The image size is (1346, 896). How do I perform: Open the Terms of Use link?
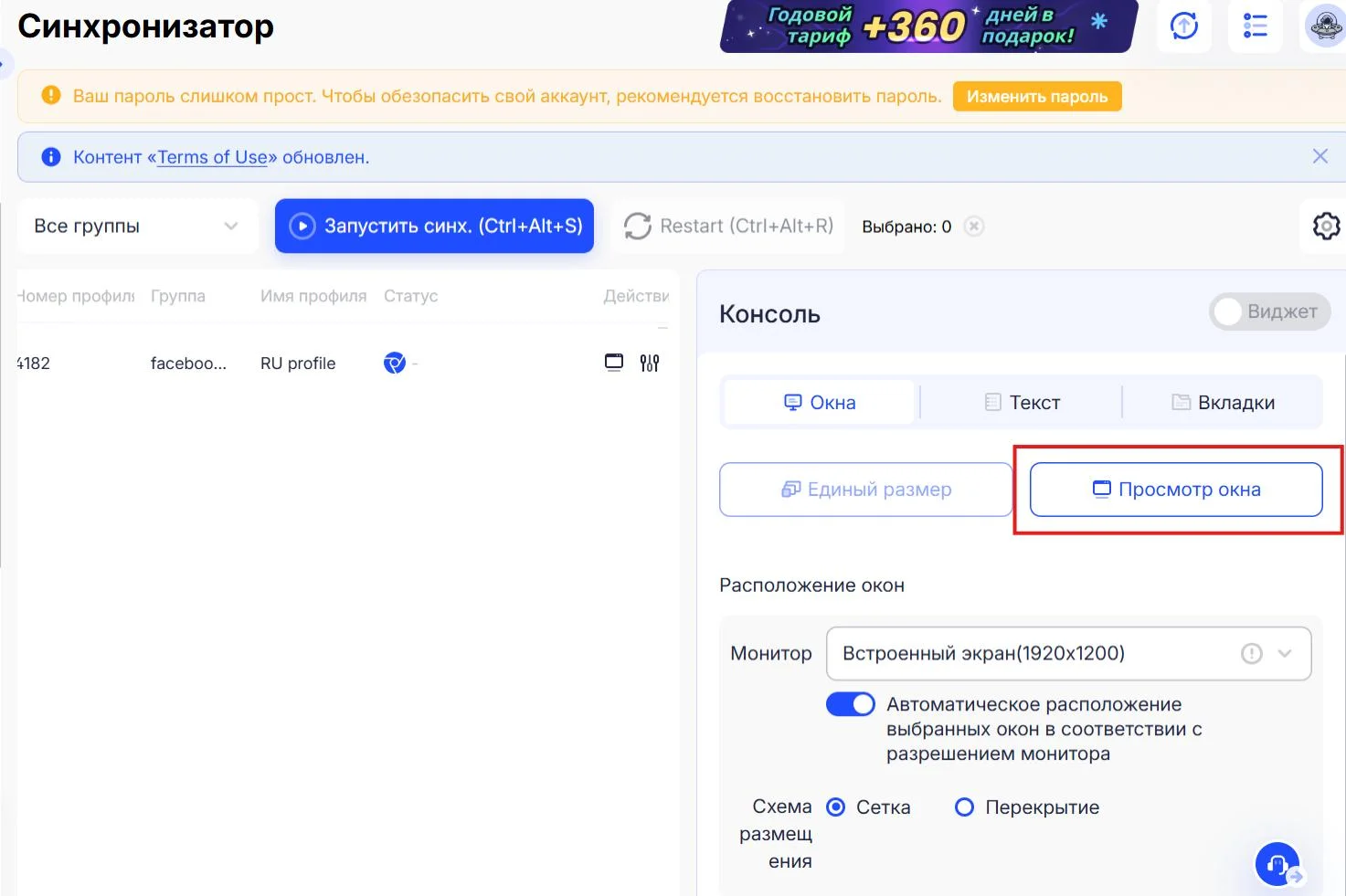(211, 156)
